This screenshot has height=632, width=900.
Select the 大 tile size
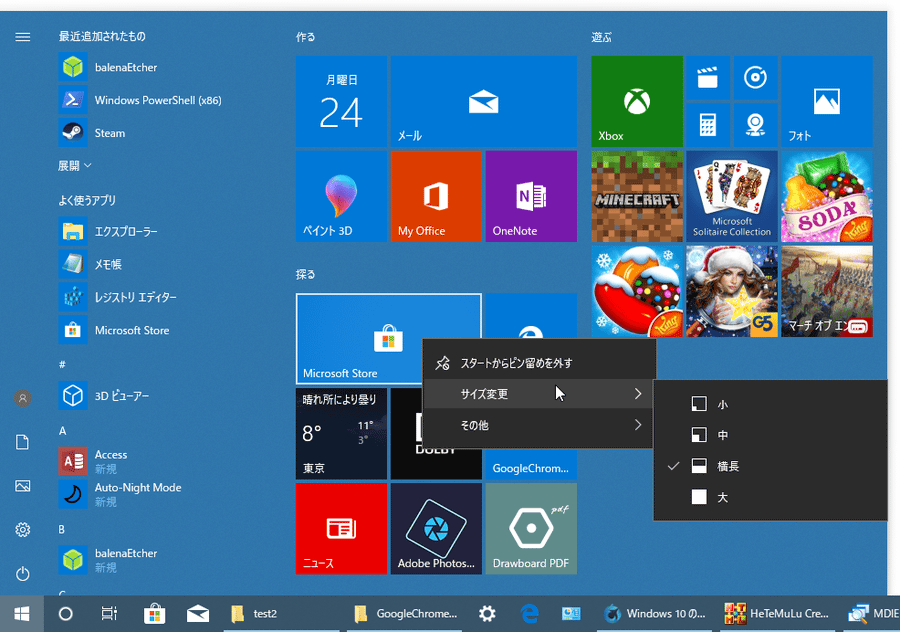point(770,497)
